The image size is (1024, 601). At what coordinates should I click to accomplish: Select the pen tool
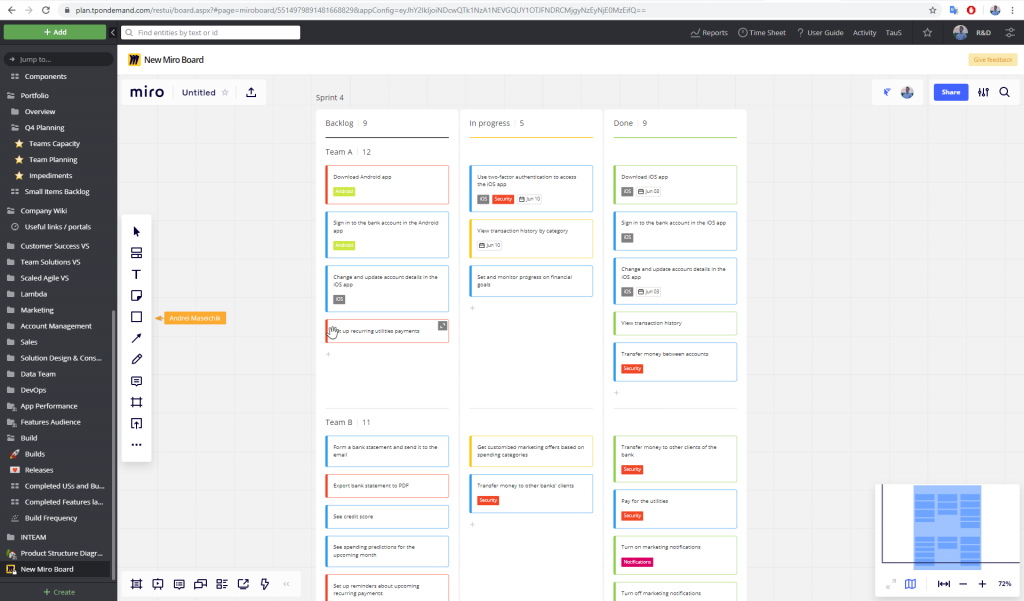pos(136,358)
